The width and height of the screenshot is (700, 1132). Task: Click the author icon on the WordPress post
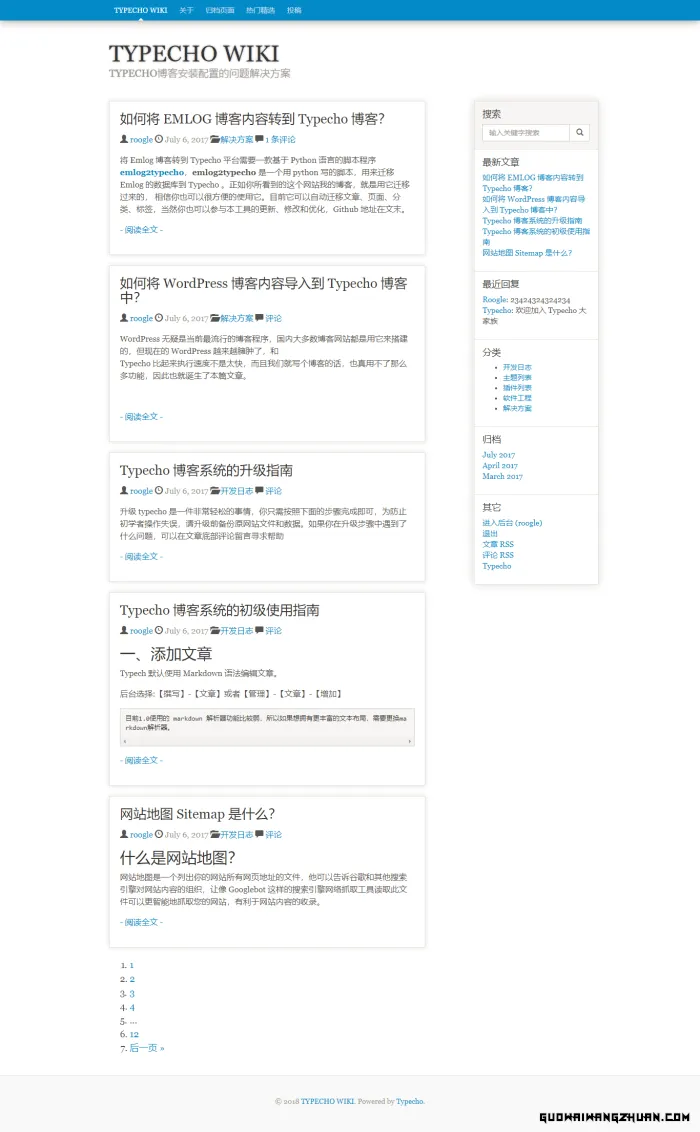click(124, 318)
